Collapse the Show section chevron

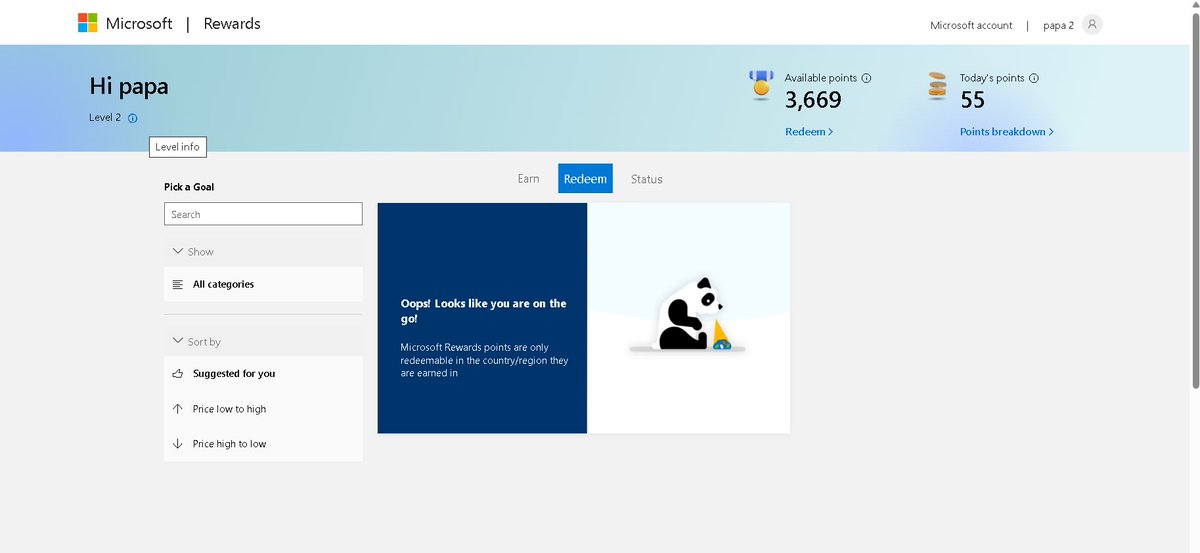click(178, 252)
